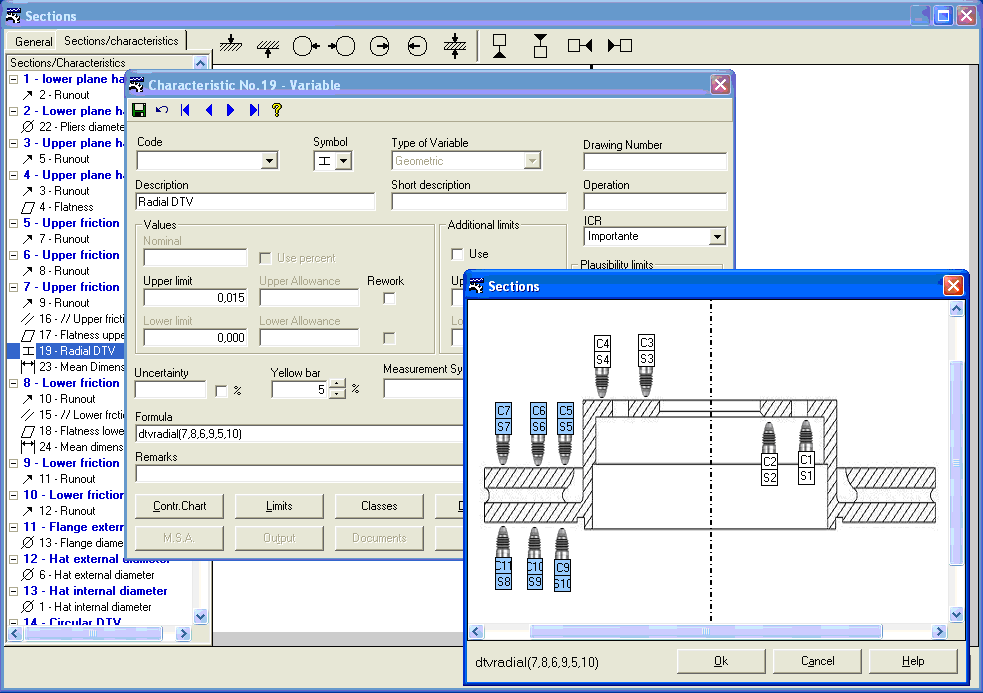The width and height of the screenshot is (983, 693).
Task: Click Cancel in Sections dialog
Action: coord(817,661)
